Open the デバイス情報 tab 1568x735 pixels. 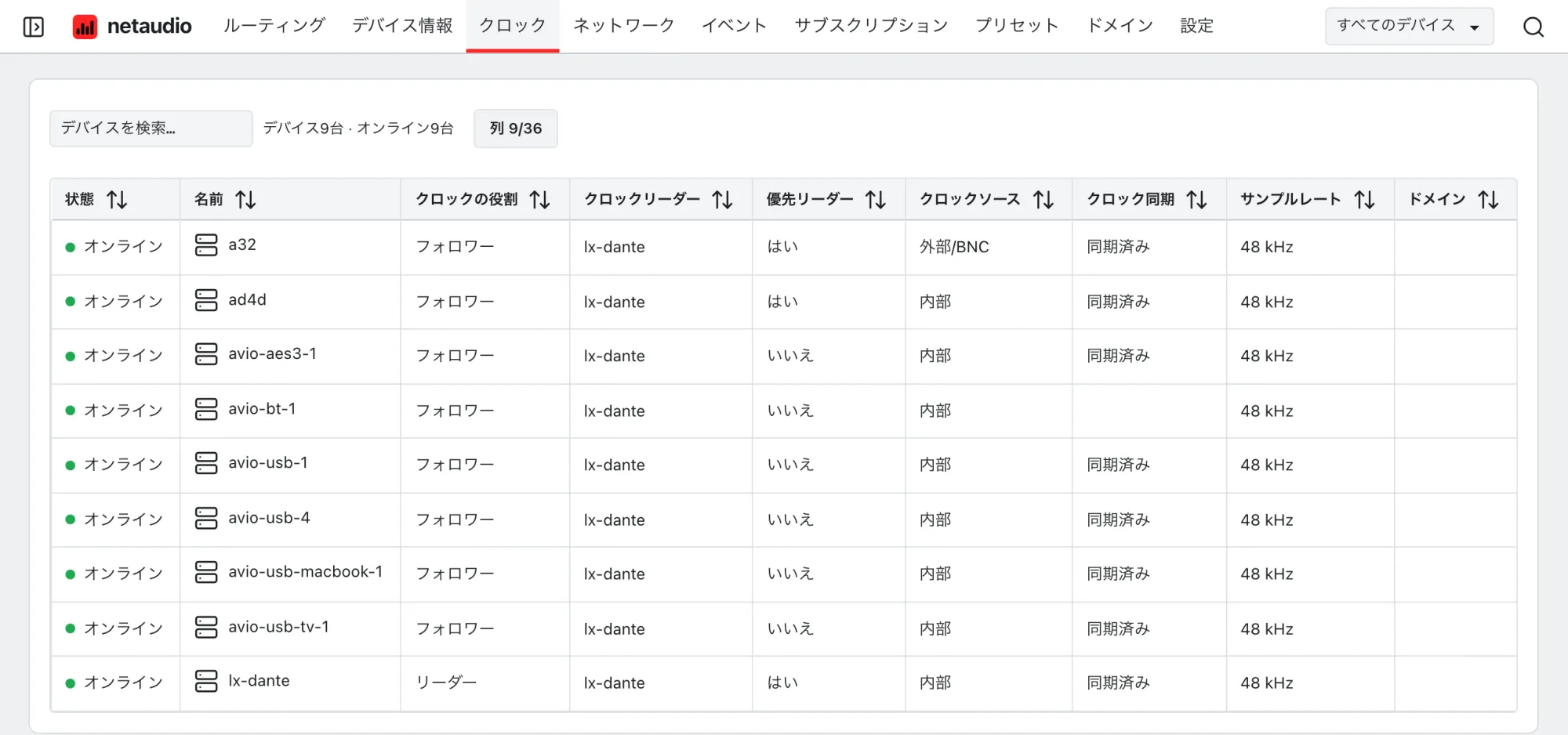pyautogui.click(x=402, y=26)
